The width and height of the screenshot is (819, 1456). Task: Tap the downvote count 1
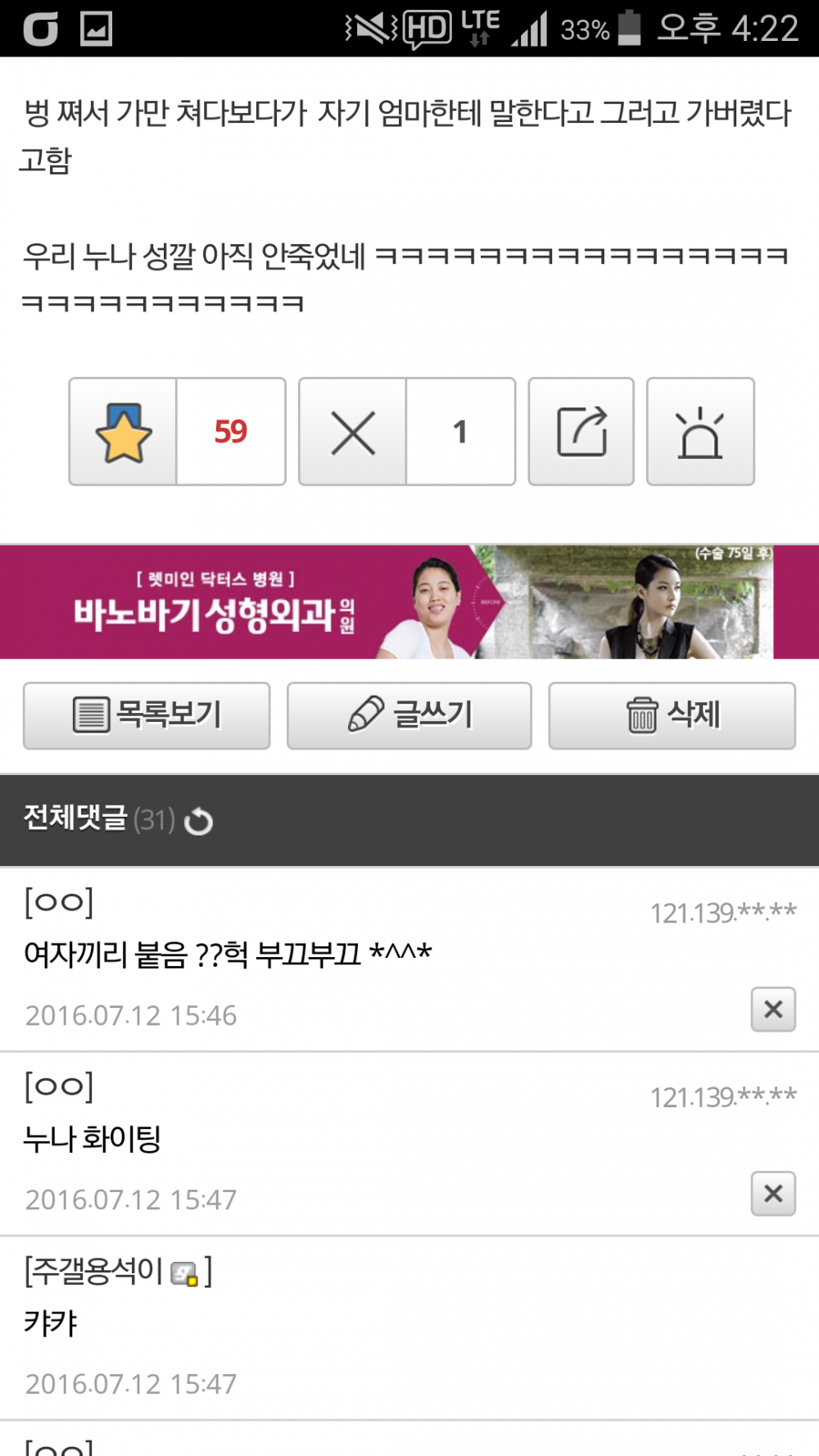(460, 432)
